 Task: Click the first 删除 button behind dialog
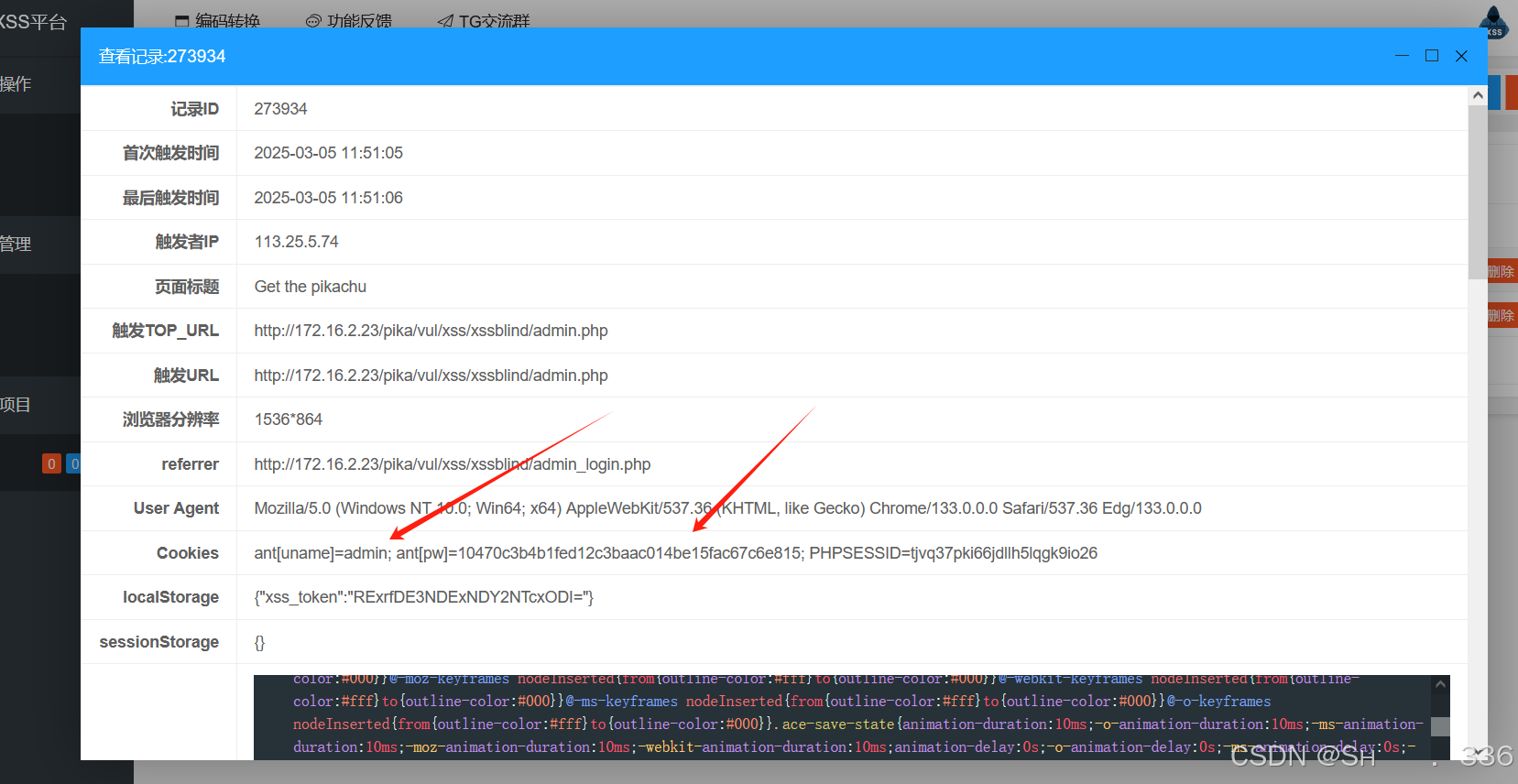(1502, 271)
